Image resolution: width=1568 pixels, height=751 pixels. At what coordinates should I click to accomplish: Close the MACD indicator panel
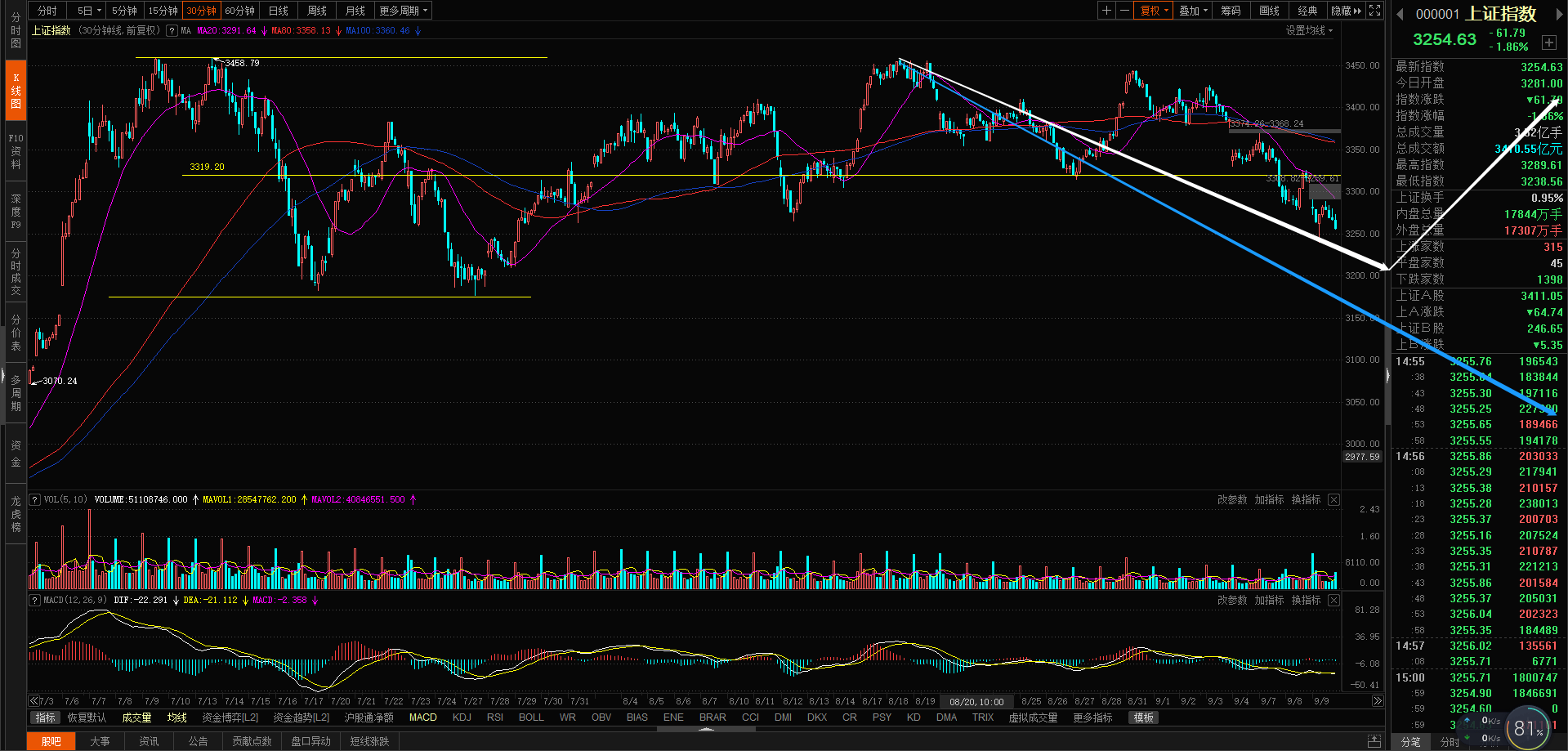click(x=1333, y=600)
